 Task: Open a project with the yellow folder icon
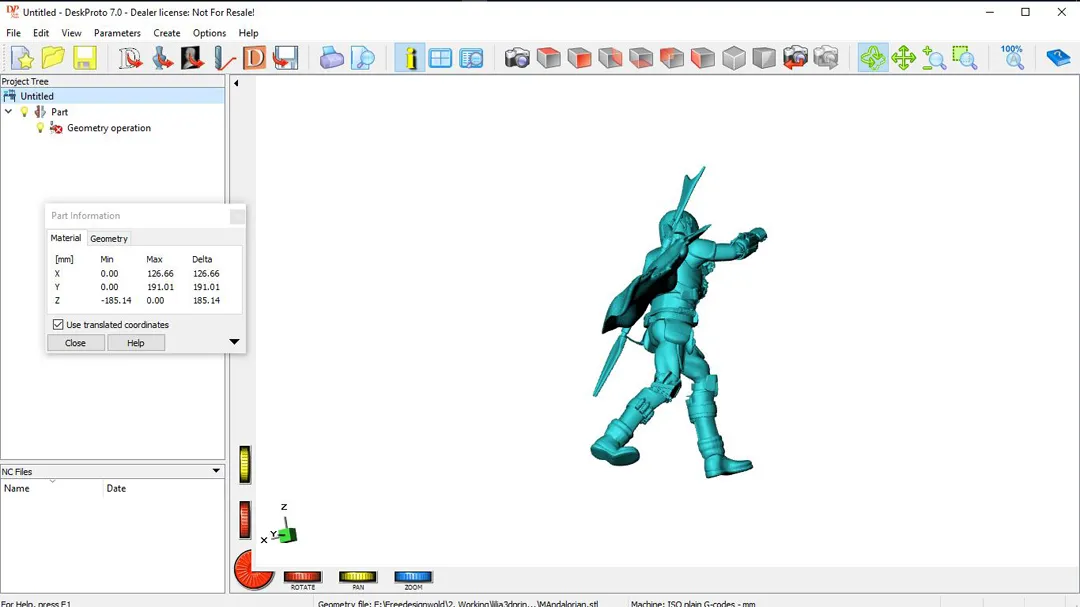53,58
